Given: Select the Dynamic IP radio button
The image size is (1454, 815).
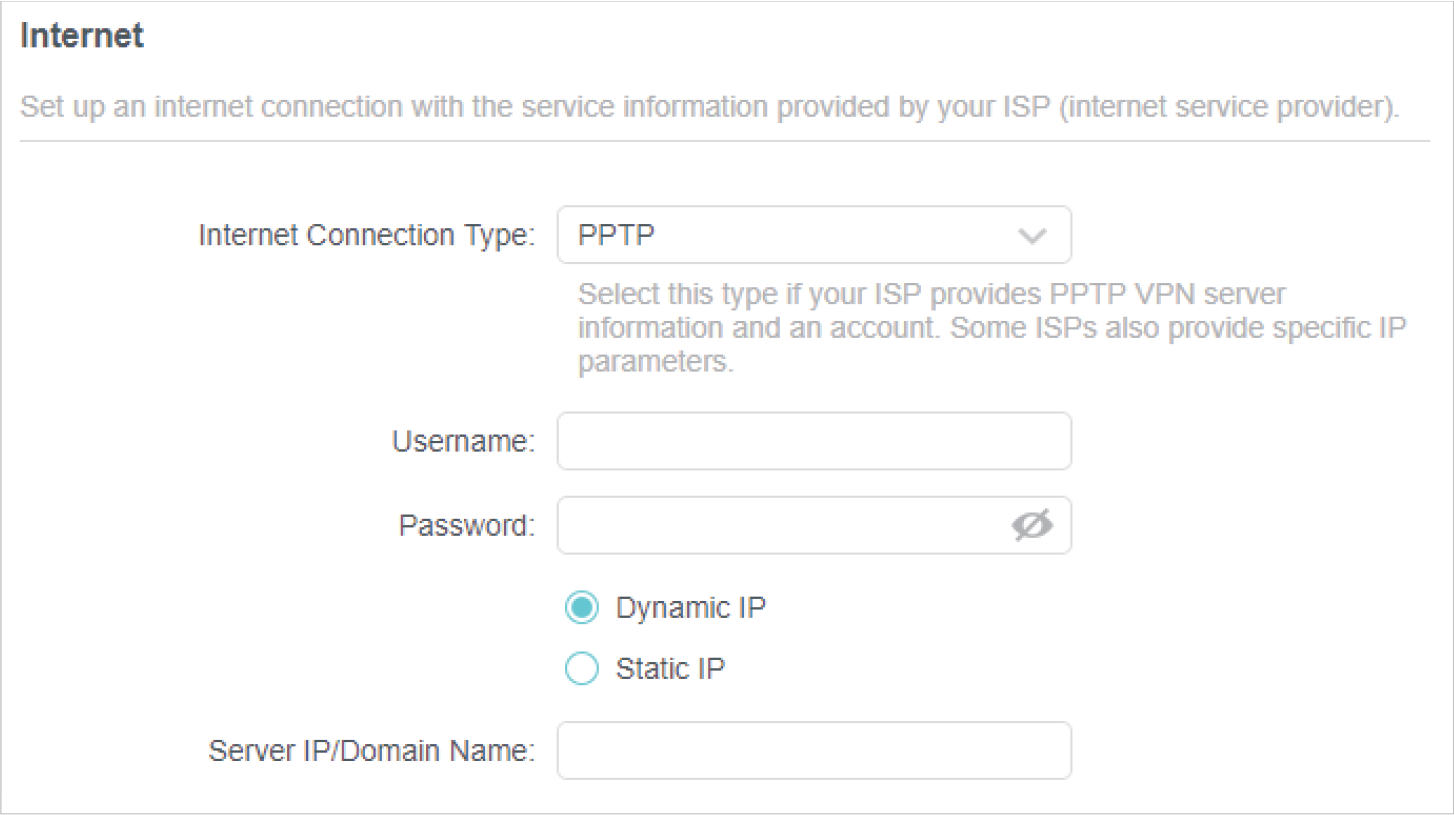Looking at the screenshot, I should (x=582, y=608).
